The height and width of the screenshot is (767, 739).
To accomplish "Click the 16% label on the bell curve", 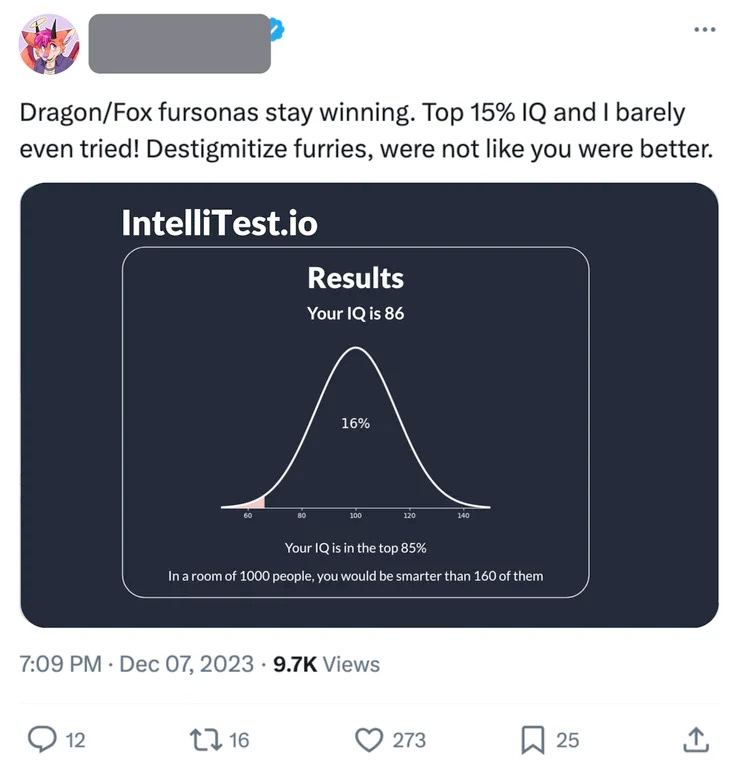I will click(x=355, y=423).
